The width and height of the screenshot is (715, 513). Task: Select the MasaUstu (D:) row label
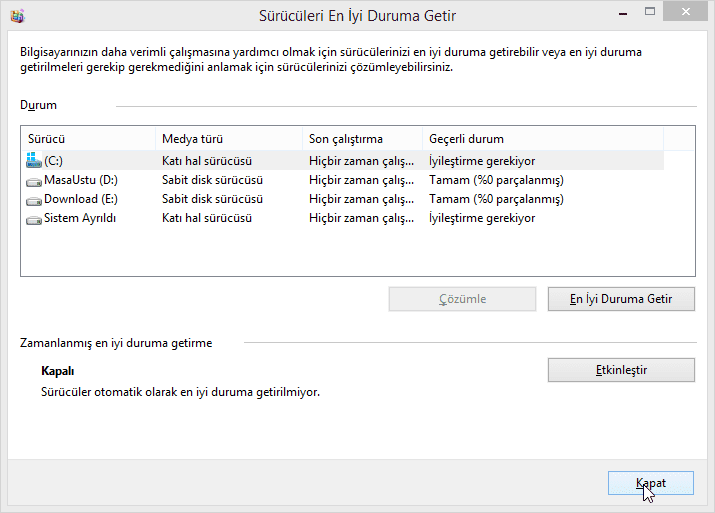coord(81,180)
